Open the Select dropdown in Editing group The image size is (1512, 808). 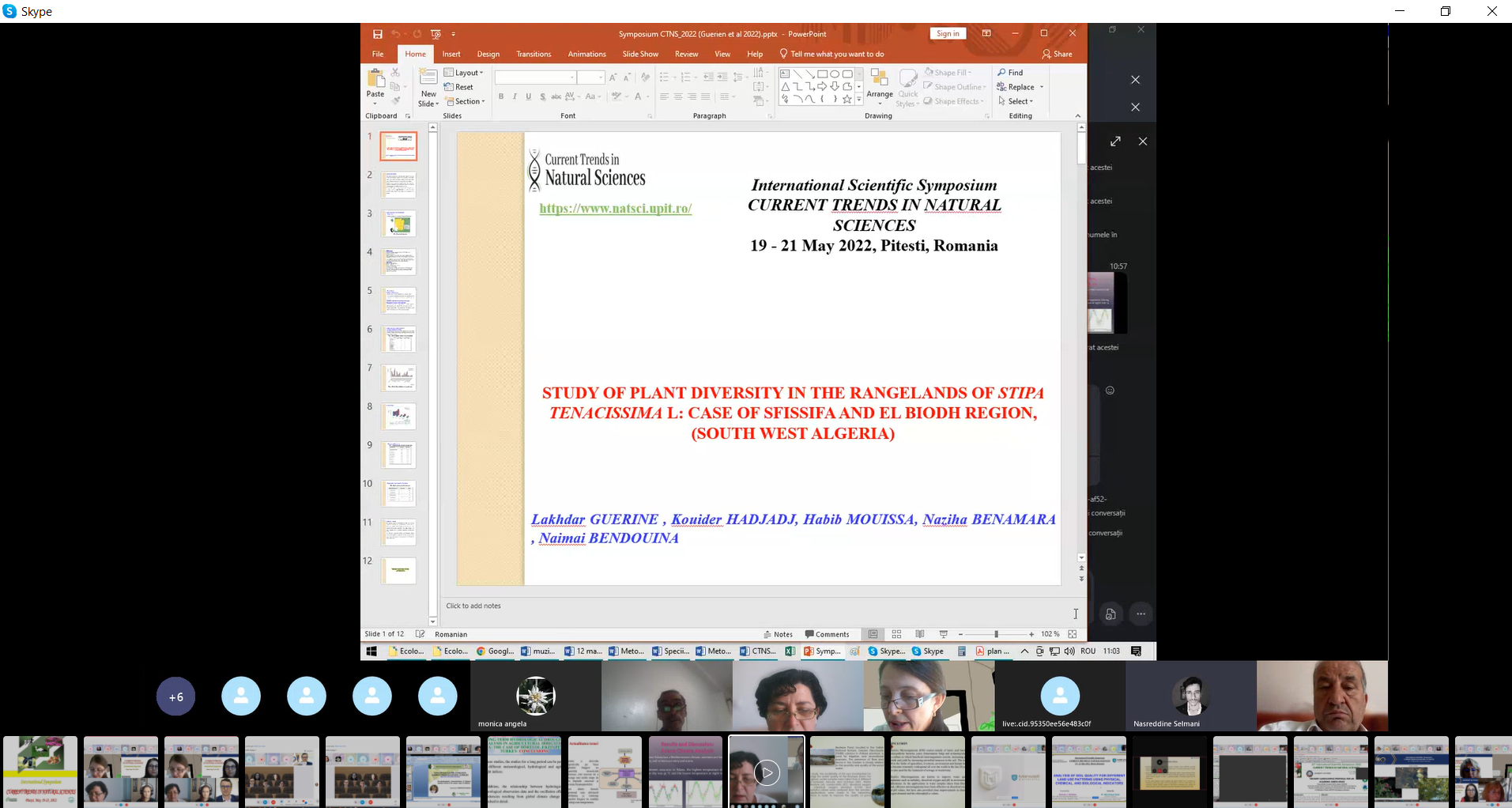(x=1016, y=101)
